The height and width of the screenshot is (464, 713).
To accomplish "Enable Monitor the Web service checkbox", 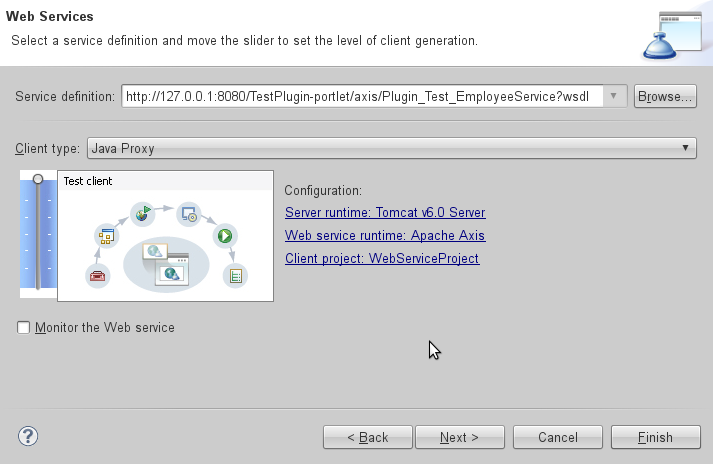I will (24, 327).
